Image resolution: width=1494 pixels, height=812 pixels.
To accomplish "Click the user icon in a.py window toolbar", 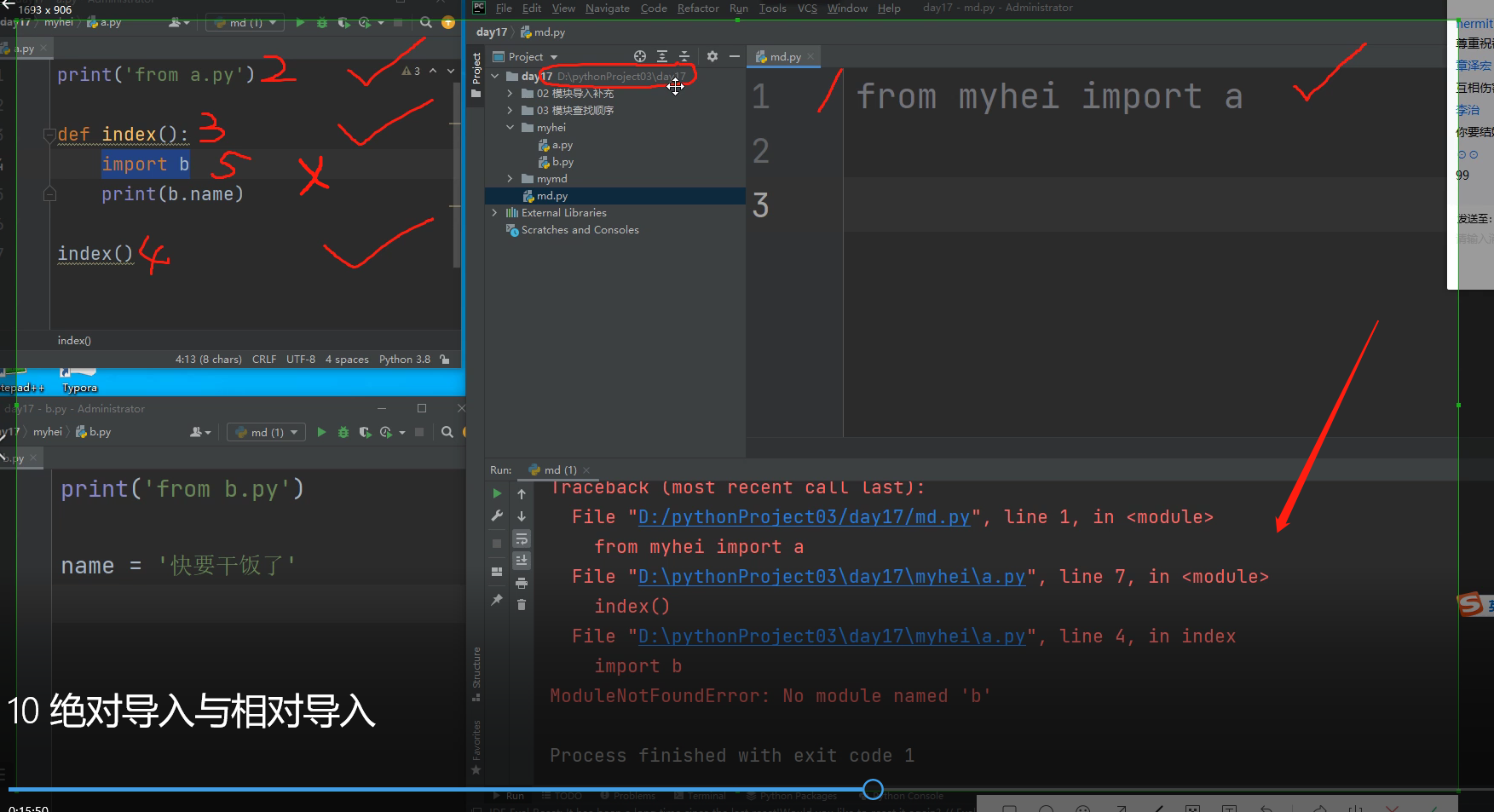I will [178, 23].
